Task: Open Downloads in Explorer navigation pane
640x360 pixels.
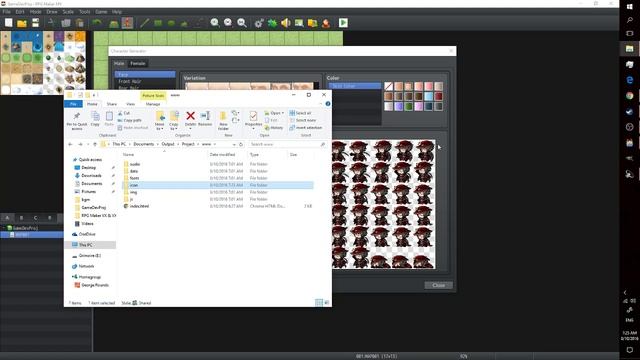Action: (x=91, y=176)
